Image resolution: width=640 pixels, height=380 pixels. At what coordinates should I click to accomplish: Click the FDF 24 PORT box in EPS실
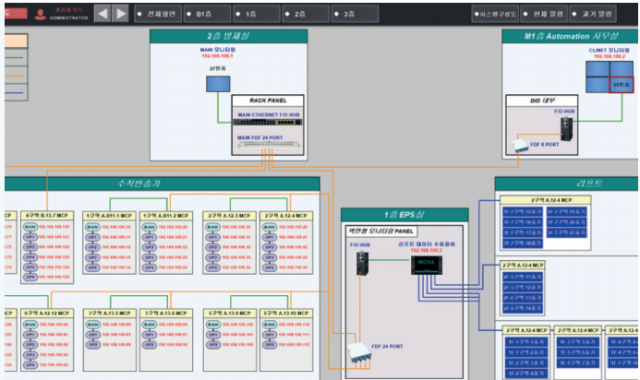(x=359, y=352)
